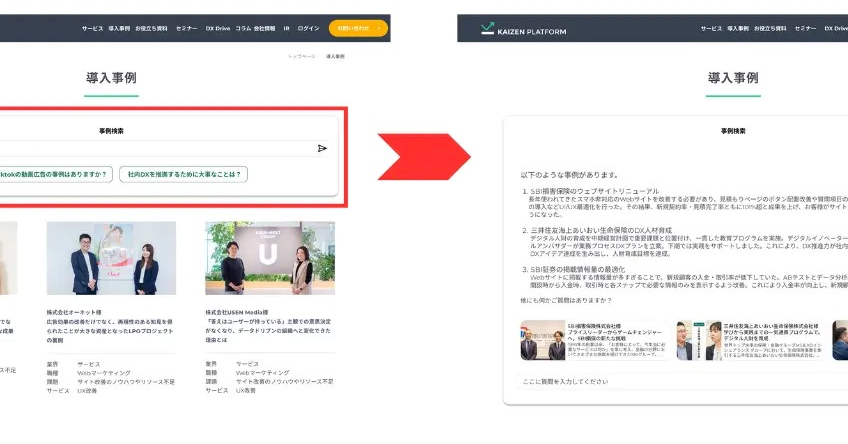
Task: Open セミナー in the left page header
Action: (x=187, y=29)
